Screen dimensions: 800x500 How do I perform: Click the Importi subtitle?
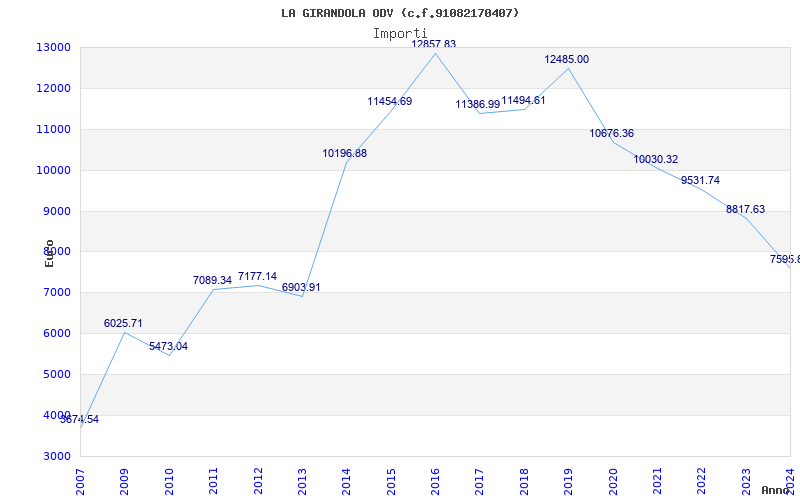point(400,34)
